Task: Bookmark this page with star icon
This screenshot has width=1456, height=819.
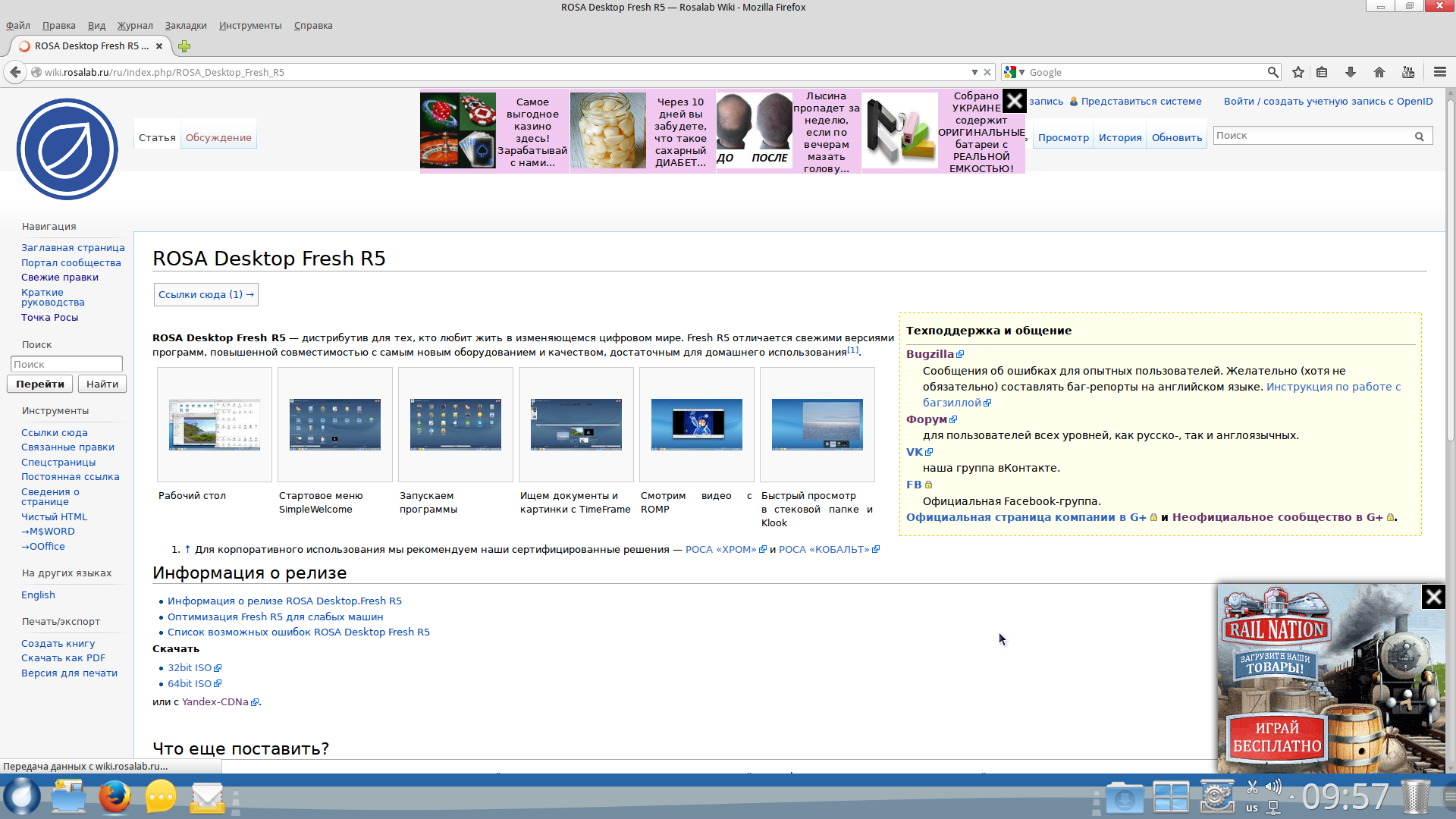Action: point(1298,72)
